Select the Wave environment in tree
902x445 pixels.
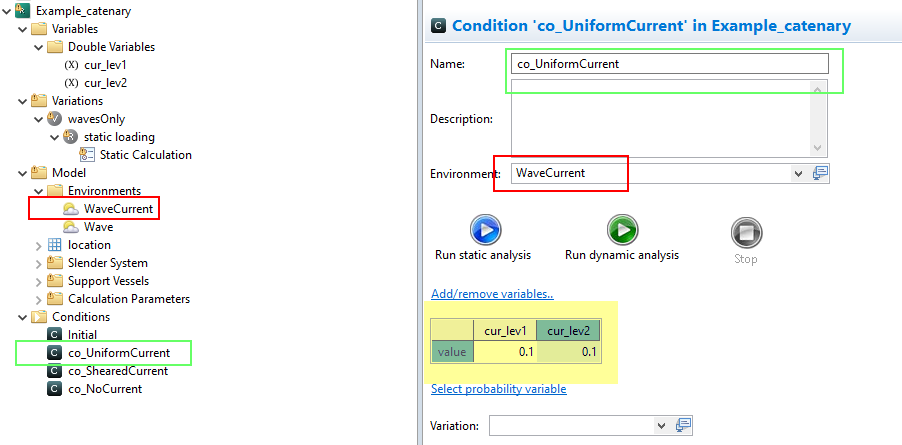pyautogui.click(x=98, y=227)
